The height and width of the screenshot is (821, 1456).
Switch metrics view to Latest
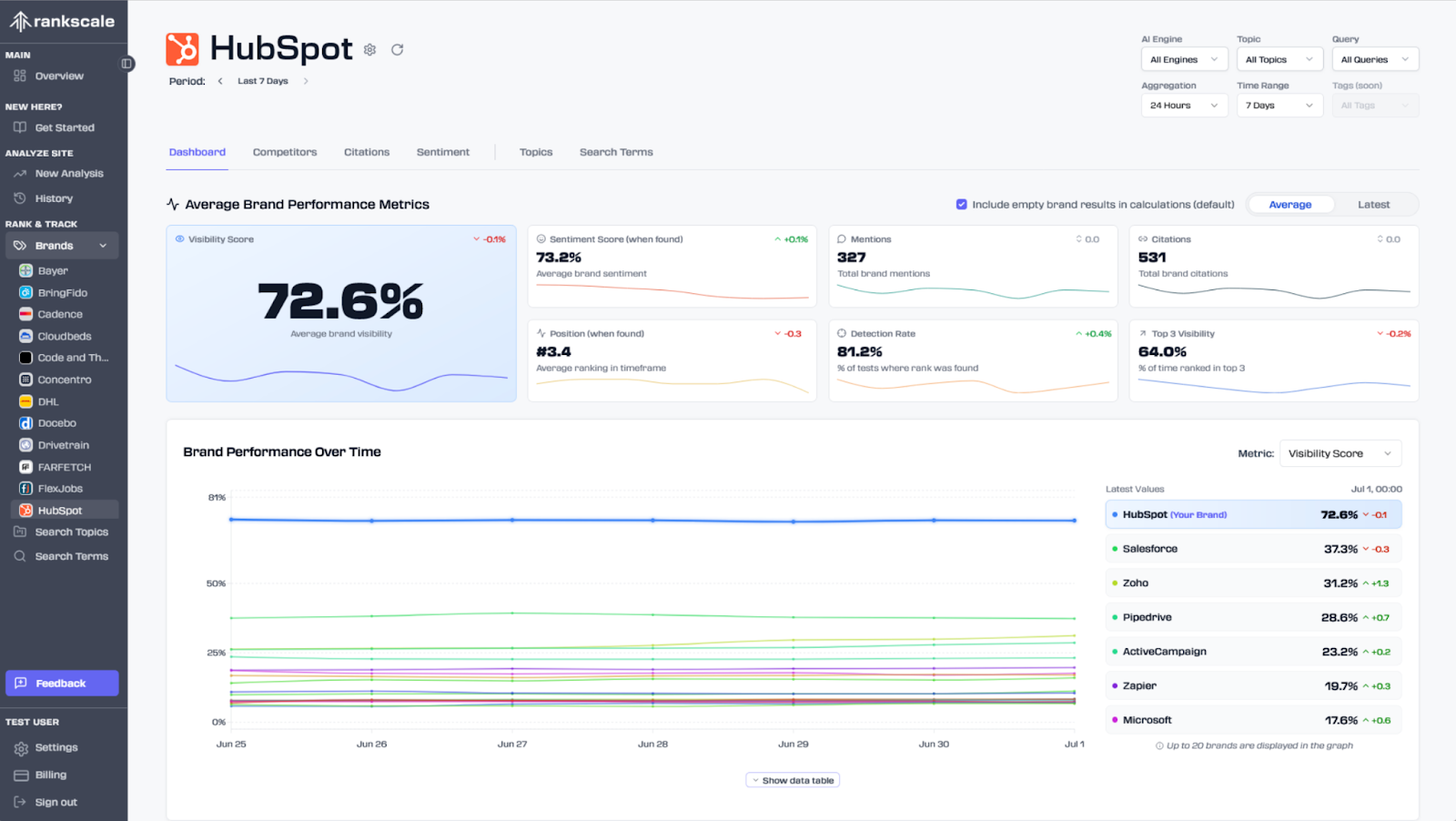pos(1373,204)
